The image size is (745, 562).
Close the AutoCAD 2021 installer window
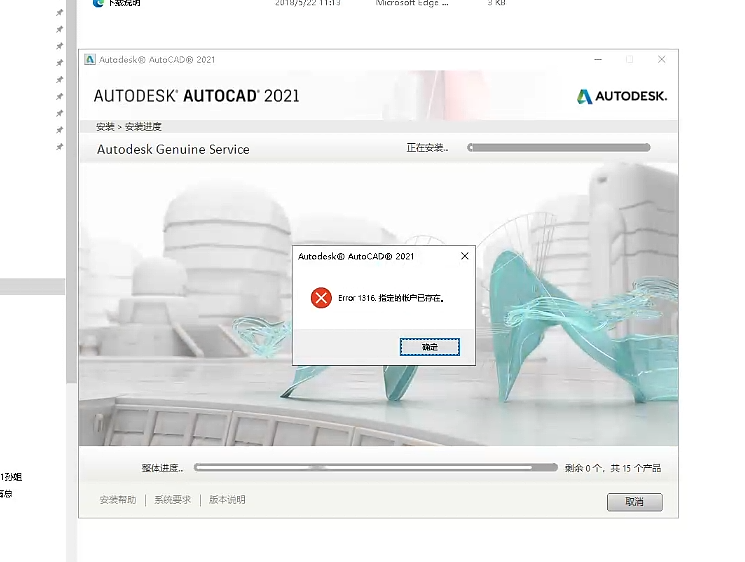point(661,60)
